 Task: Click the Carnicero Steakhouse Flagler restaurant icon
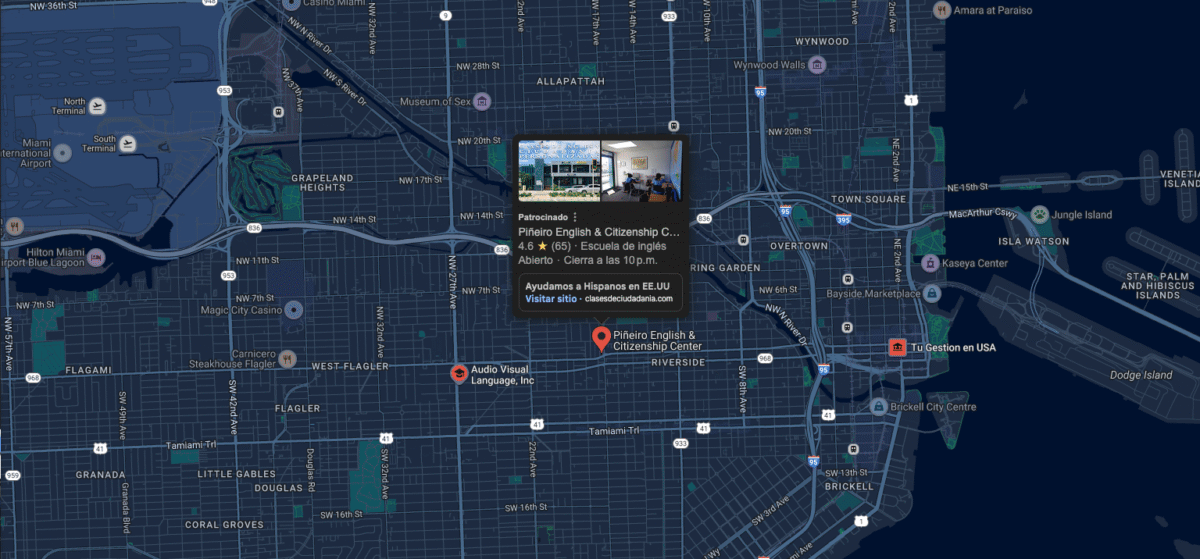pos(288,358)
